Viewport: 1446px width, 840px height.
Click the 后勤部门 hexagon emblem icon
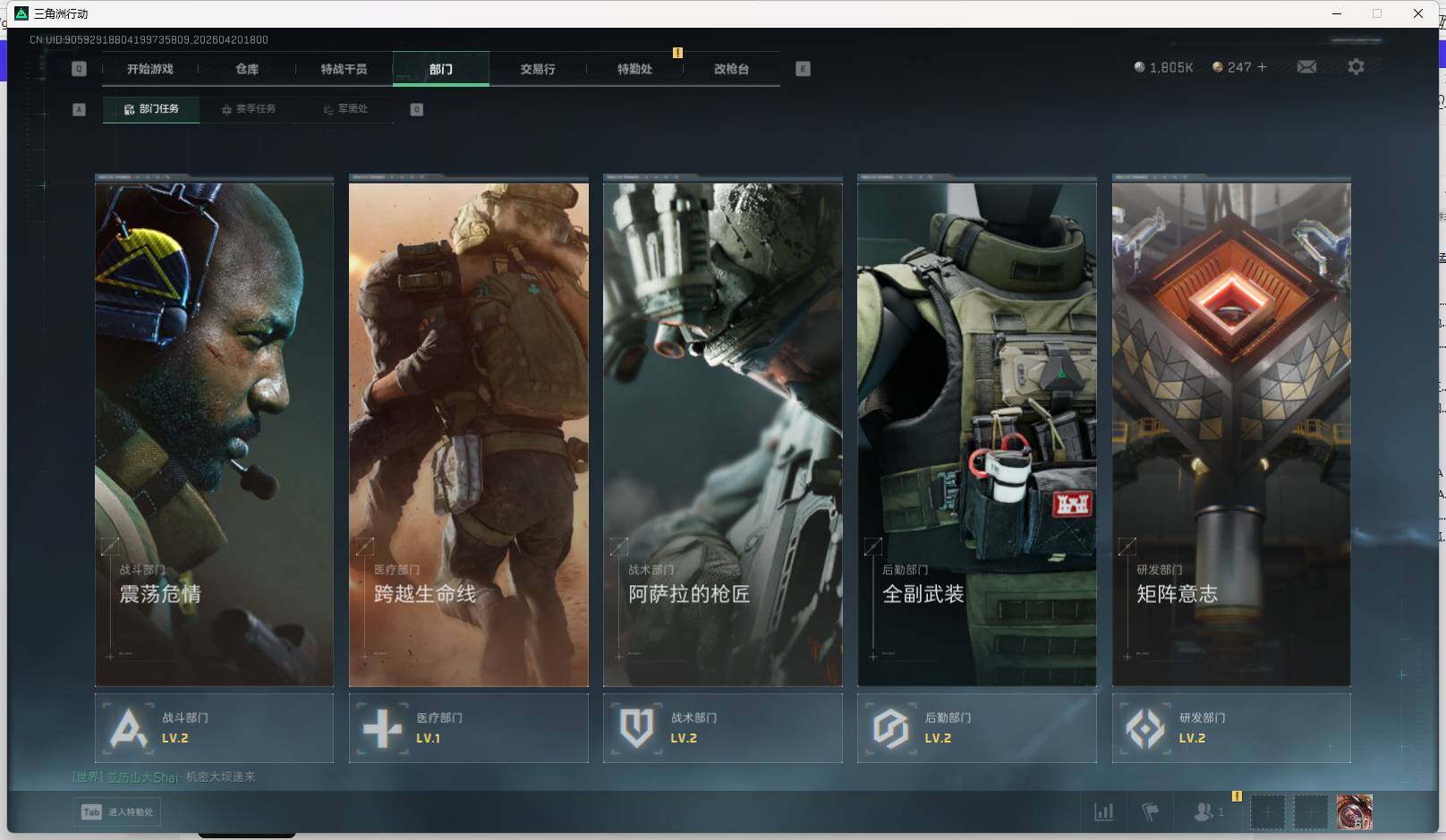(x=890, y=728)
